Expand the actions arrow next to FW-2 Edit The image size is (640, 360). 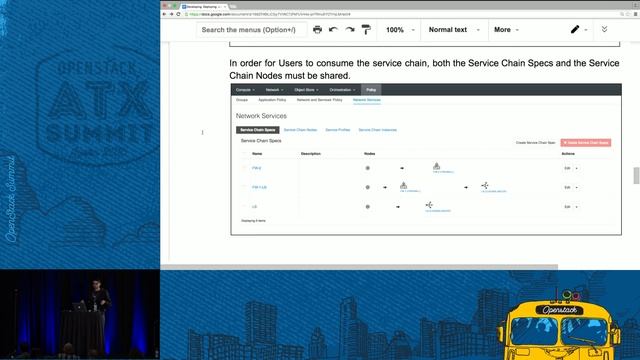577,168
